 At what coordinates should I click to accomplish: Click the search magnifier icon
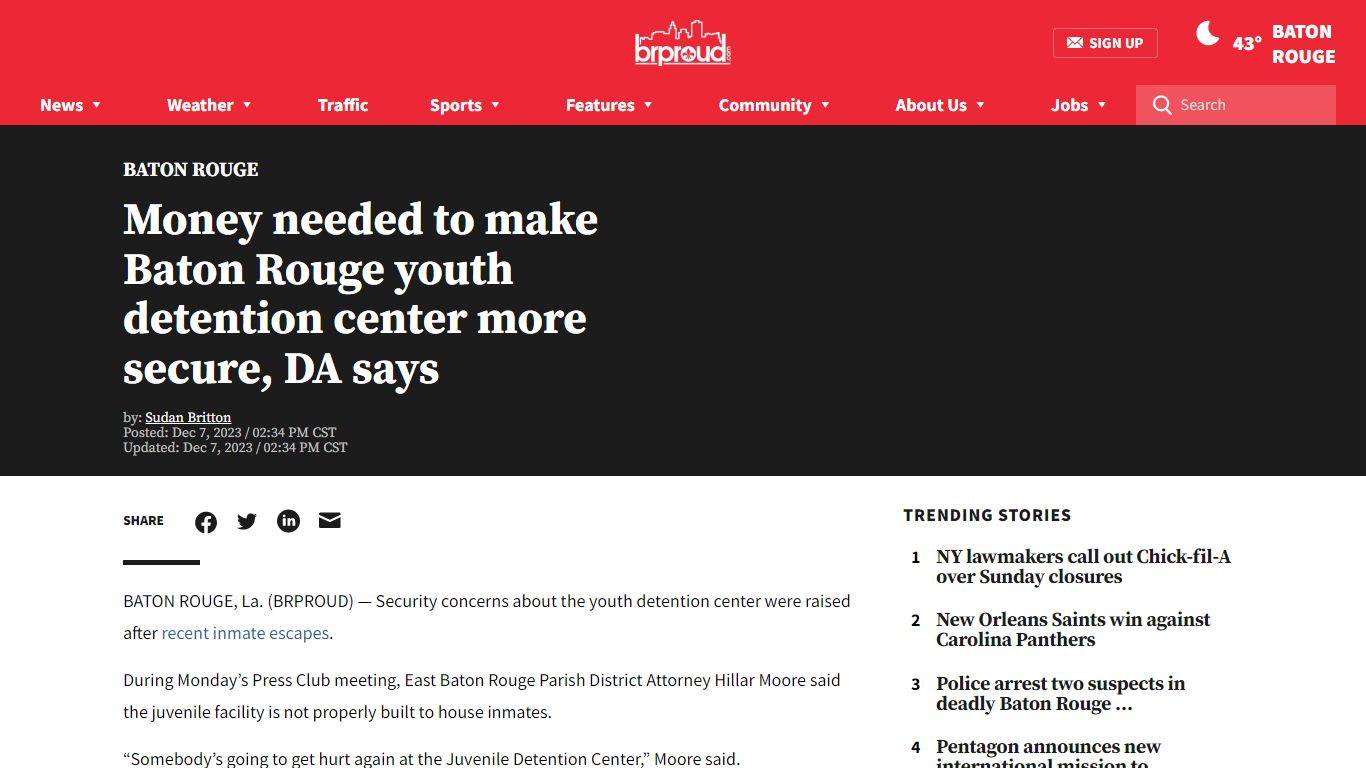click(1162, 105)
